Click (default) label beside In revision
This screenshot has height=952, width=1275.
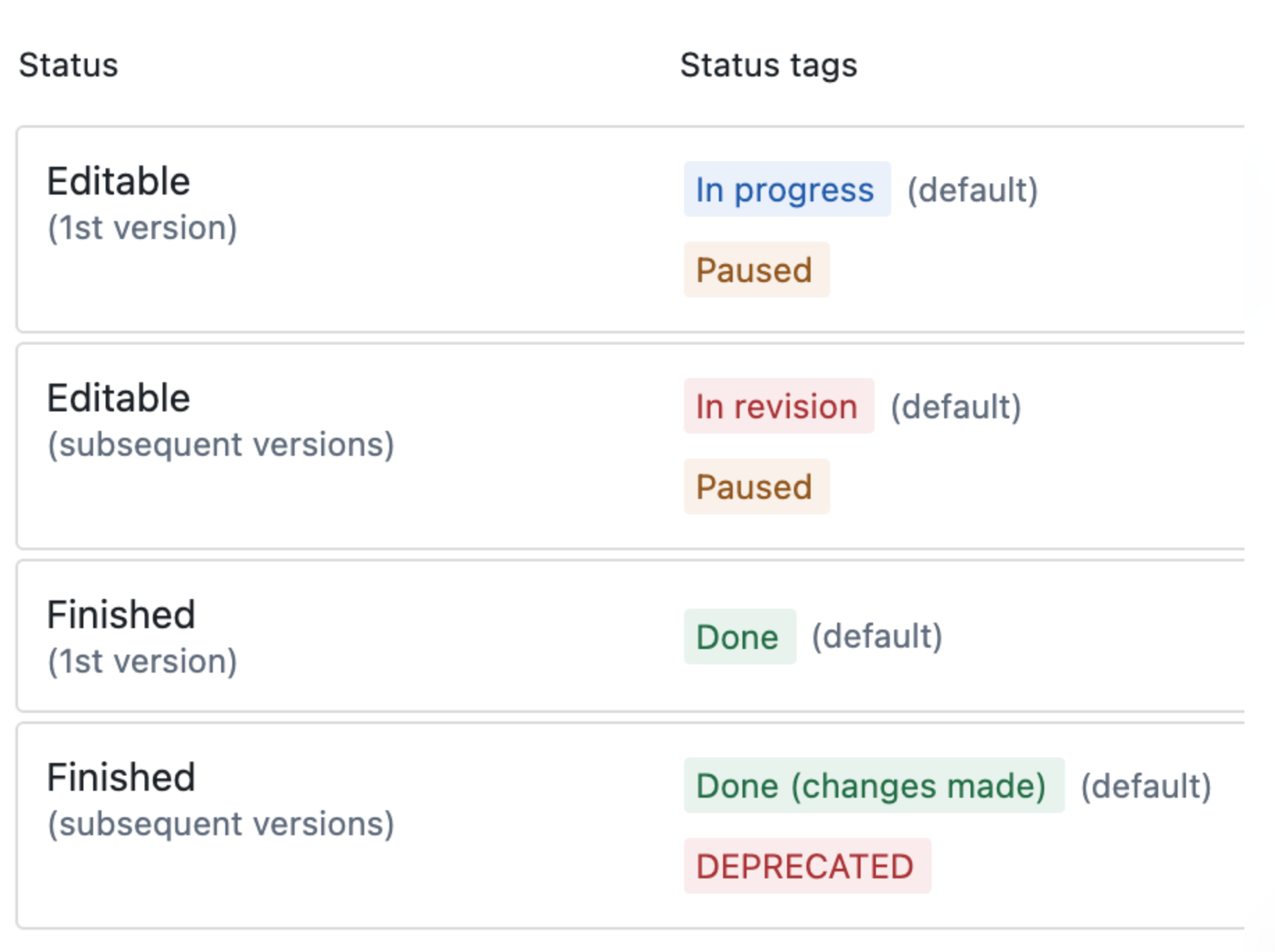point(956,407)
